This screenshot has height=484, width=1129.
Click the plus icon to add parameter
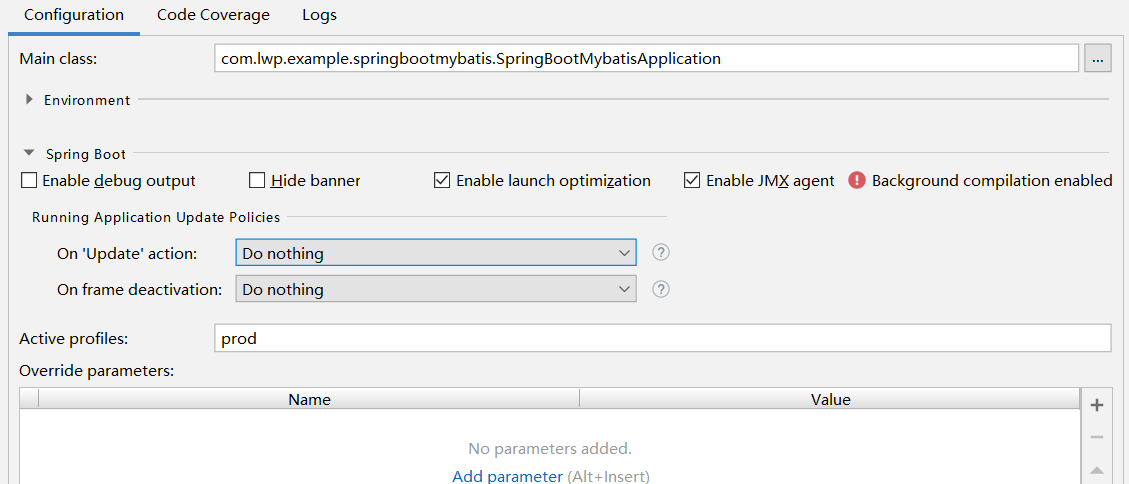[1097, 405]
